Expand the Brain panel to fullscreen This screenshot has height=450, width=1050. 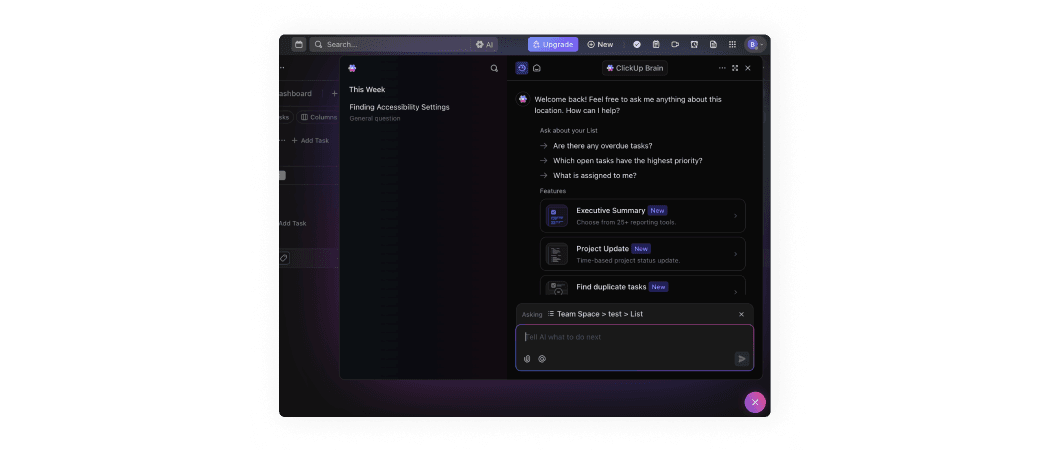[x=735, y=68]
